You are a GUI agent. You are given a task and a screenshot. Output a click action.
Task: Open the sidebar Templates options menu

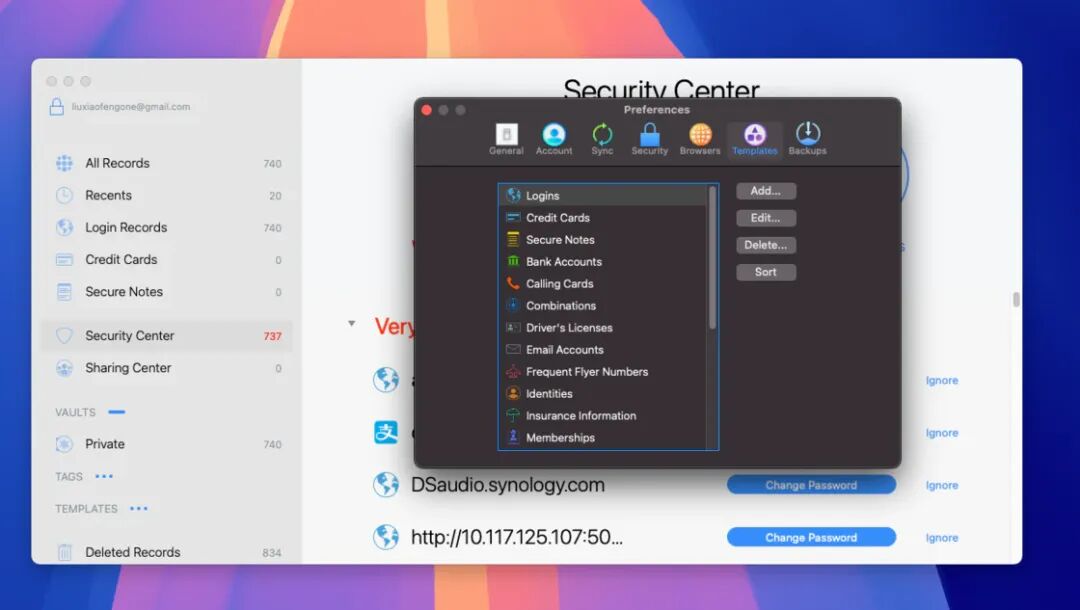(139, 509)
